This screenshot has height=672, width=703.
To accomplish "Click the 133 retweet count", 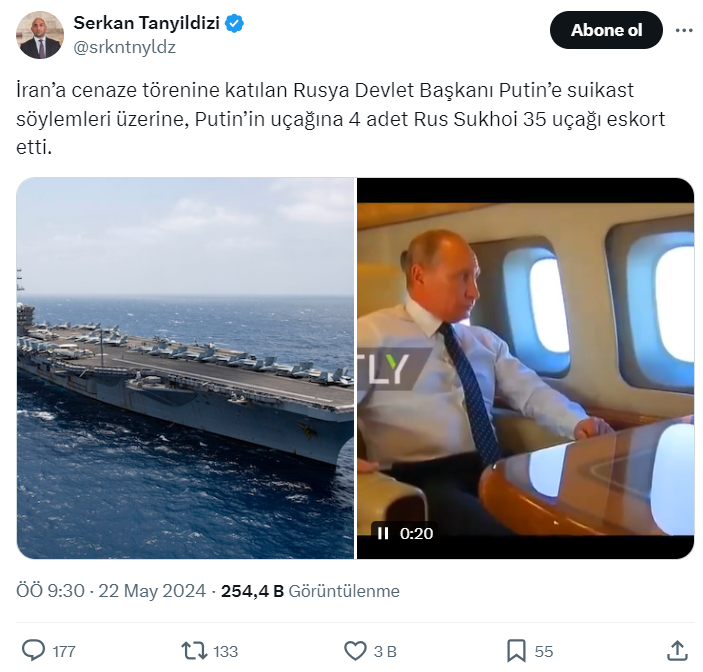I will 225,652.
